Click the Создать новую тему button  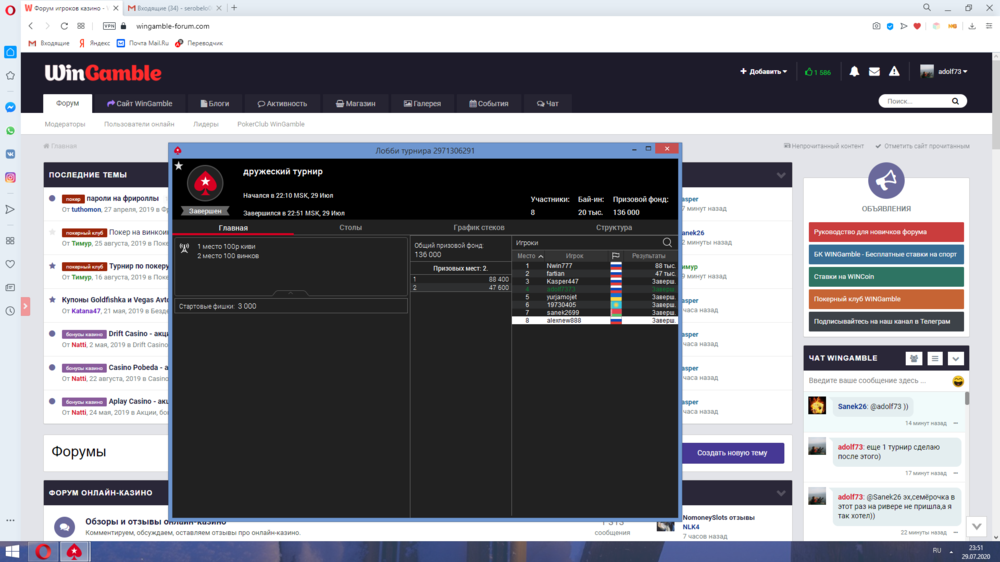pyautogui.click(x=731, y=453)
